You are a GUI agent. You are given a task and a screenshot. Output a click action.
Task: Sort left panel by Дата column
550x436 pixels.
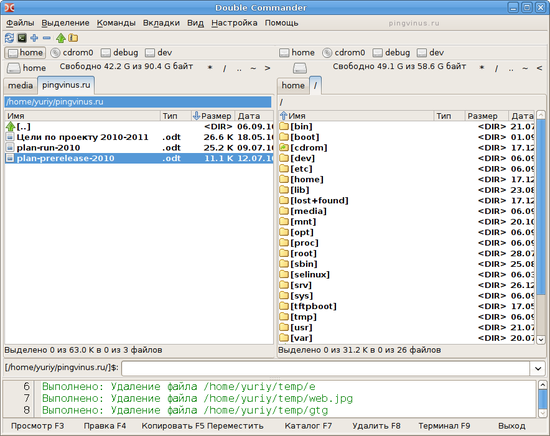point(254,116)
